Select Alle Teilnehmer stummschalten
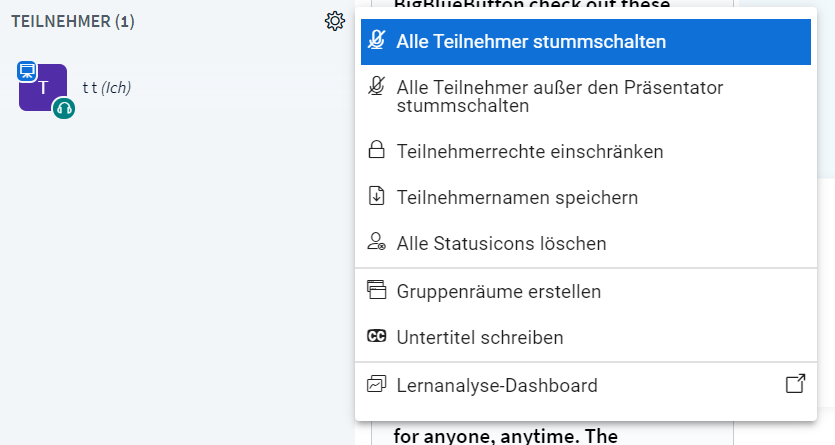The width and height of the screenshot is (835, 445). pyautogui.click(x=586, y=42)
